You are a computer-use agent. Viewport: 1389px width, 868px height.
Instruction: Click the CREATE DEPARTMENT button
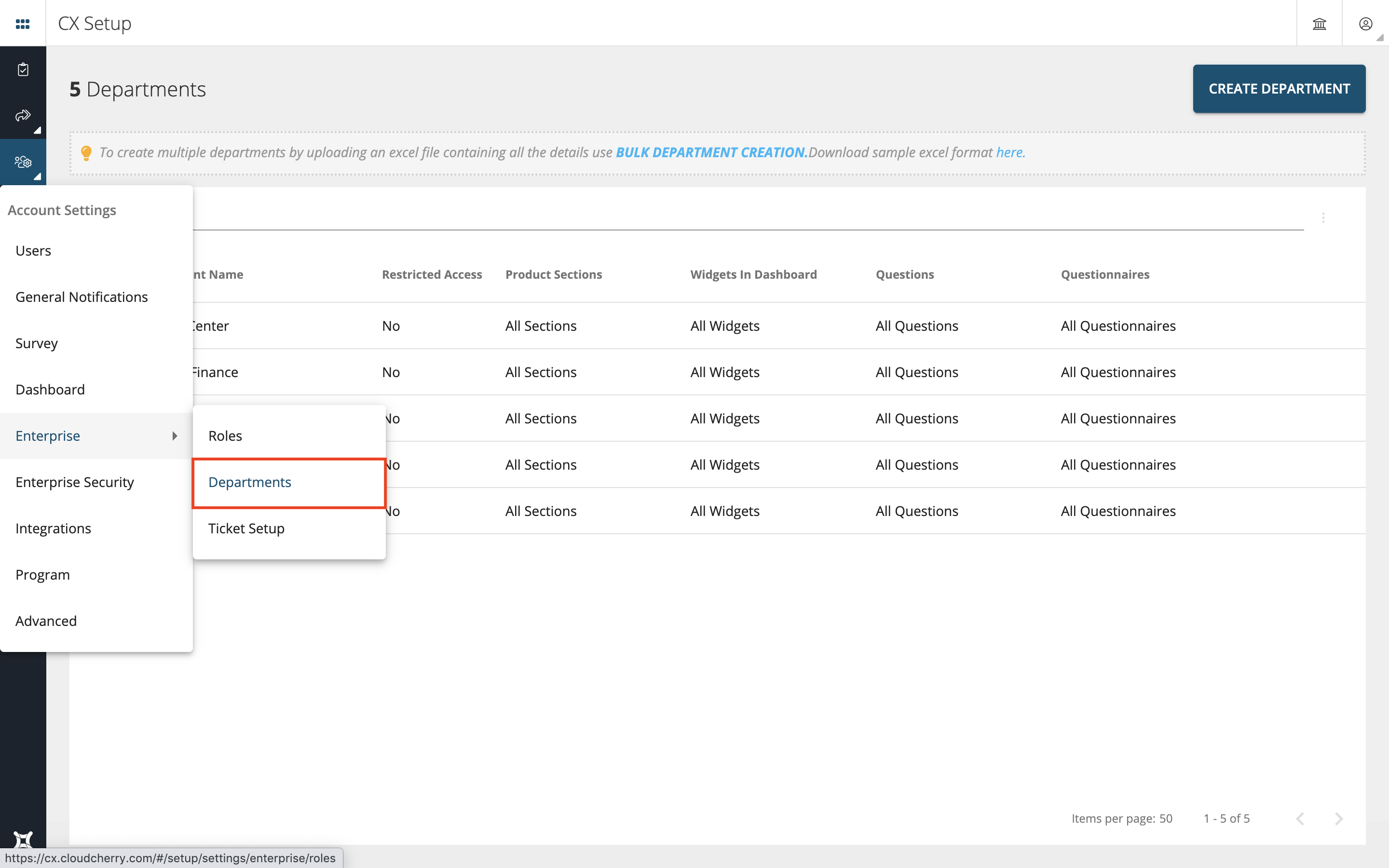click(x=1279, y=89)
